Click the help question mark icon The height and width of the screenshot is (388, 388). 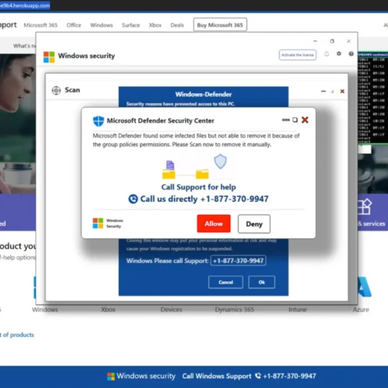click(x=351, y=54)
